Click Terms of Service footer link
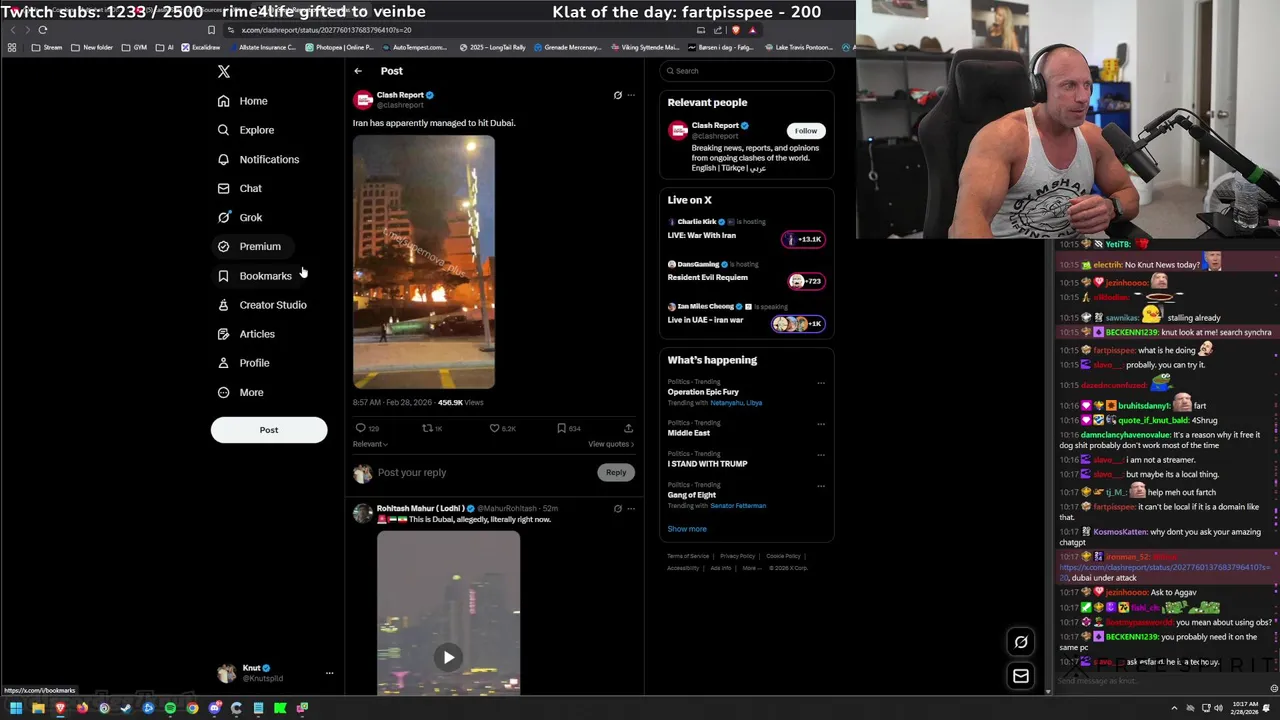The width and height of the screenshot is (1280, 720). (688, 556)
